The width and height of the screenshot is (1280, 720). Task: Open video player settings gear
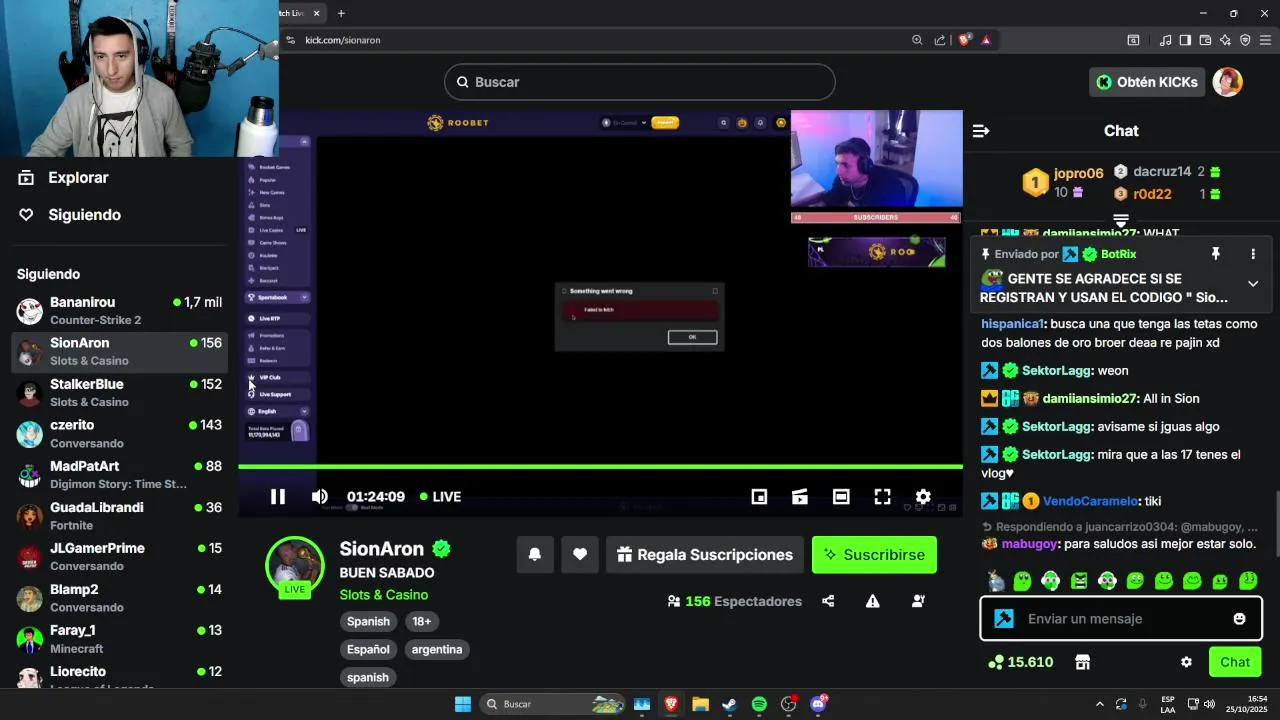coord(923,497)
